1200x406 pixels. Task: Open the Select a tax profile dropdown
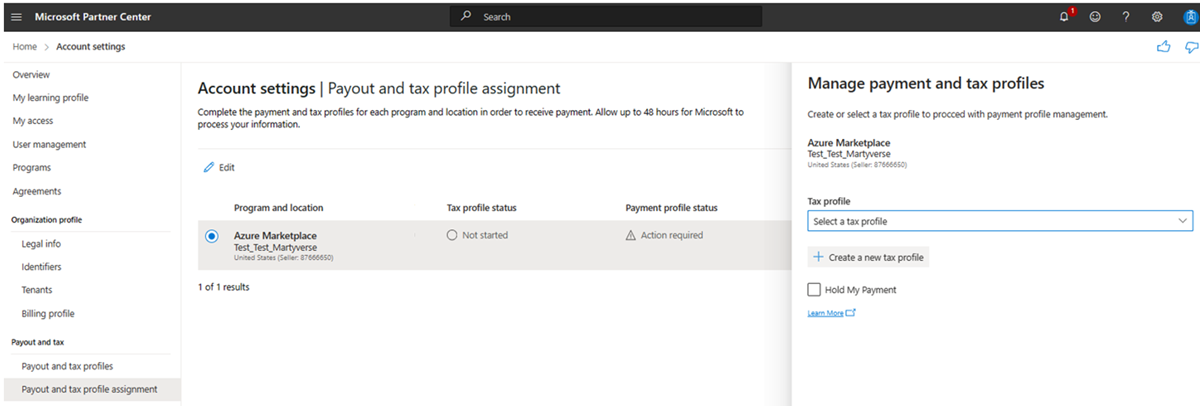pos(1000,221)
